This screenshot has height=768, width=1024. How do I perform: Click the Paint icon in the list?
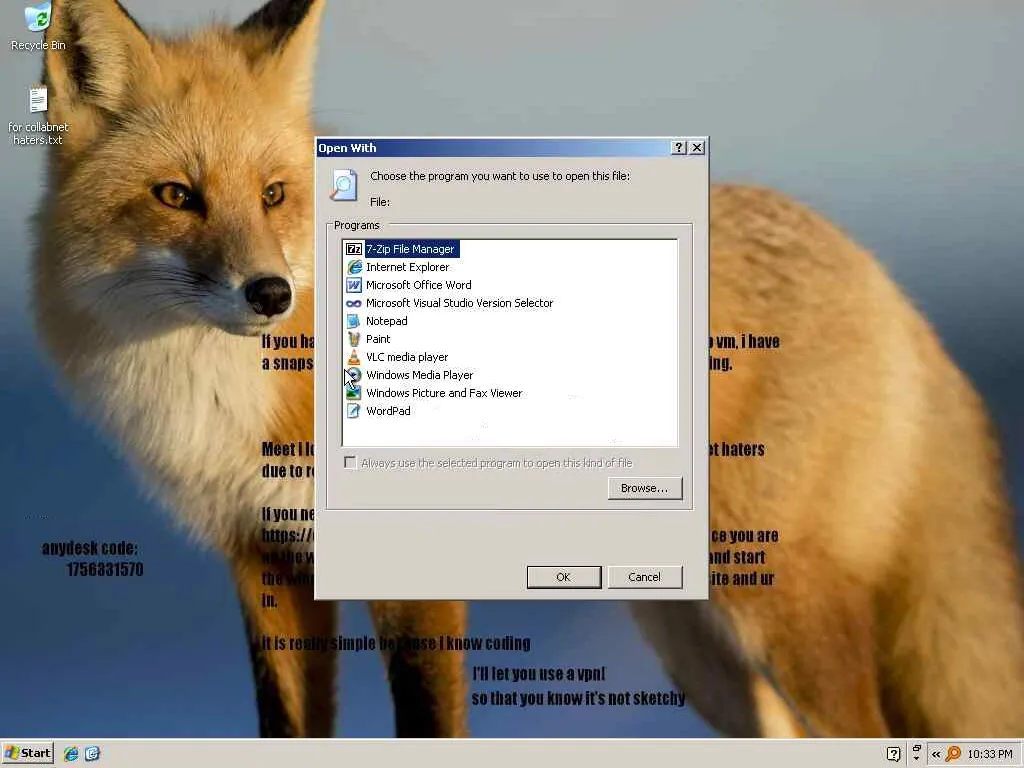[x=353, y=339]
